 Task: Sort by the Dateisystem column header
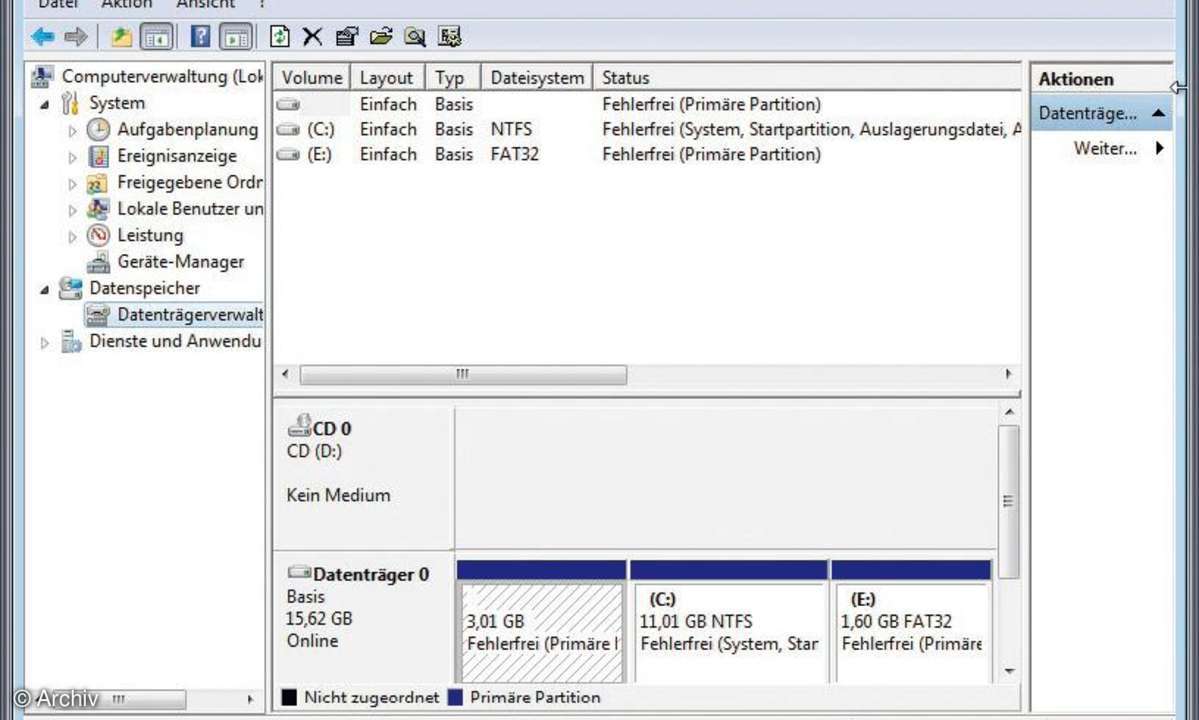(537, 77)
